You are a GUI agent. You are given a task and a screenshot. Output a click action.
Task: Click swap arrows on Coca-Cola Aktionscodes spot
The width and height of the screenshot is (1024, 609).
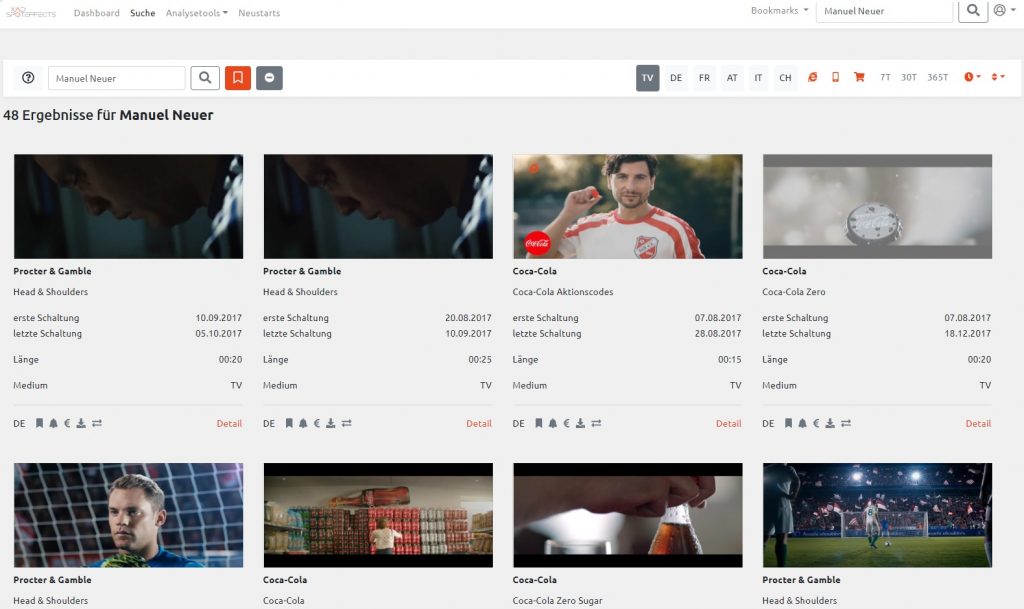point(596,423)
